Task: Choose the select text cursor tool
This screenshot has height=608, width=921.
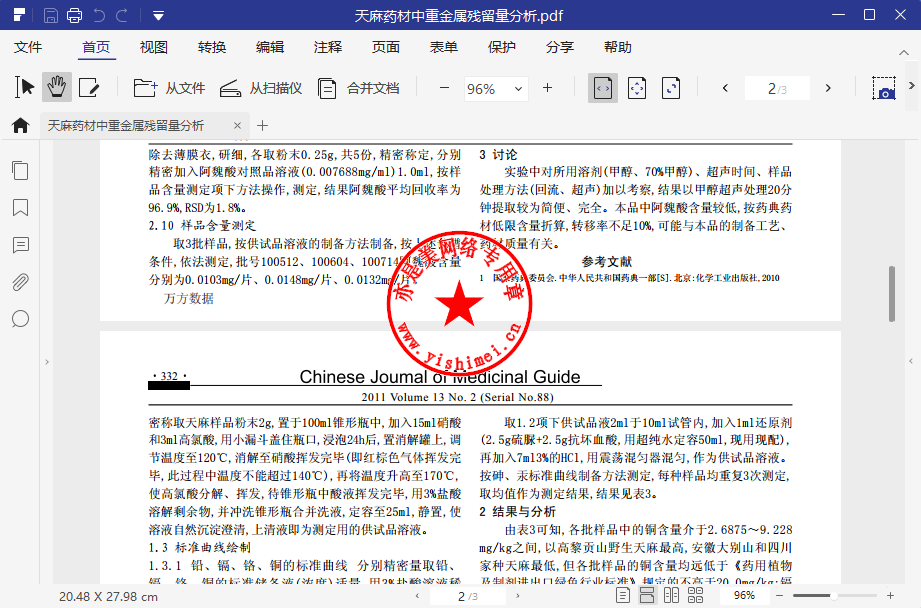Action: coord(24,88)
